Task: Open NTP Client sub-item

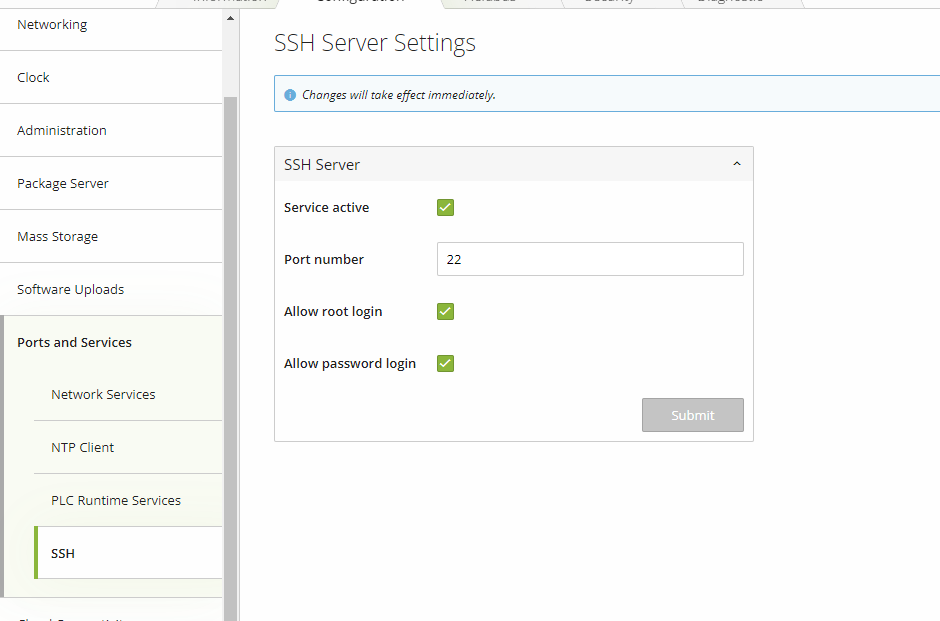Action: pyautogui.click(x=128, y=447)
